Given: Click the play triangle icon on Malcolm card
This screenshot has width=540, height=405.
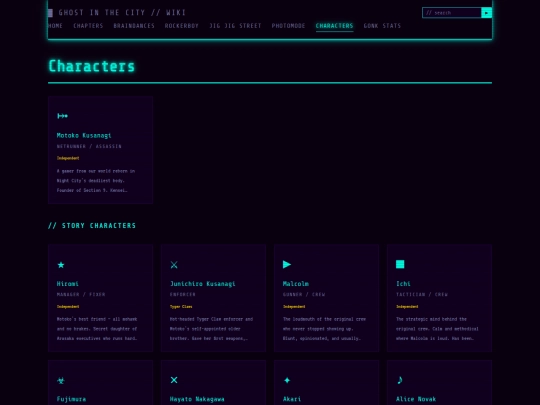Looking at the screenshot, I should click(287, 264).
